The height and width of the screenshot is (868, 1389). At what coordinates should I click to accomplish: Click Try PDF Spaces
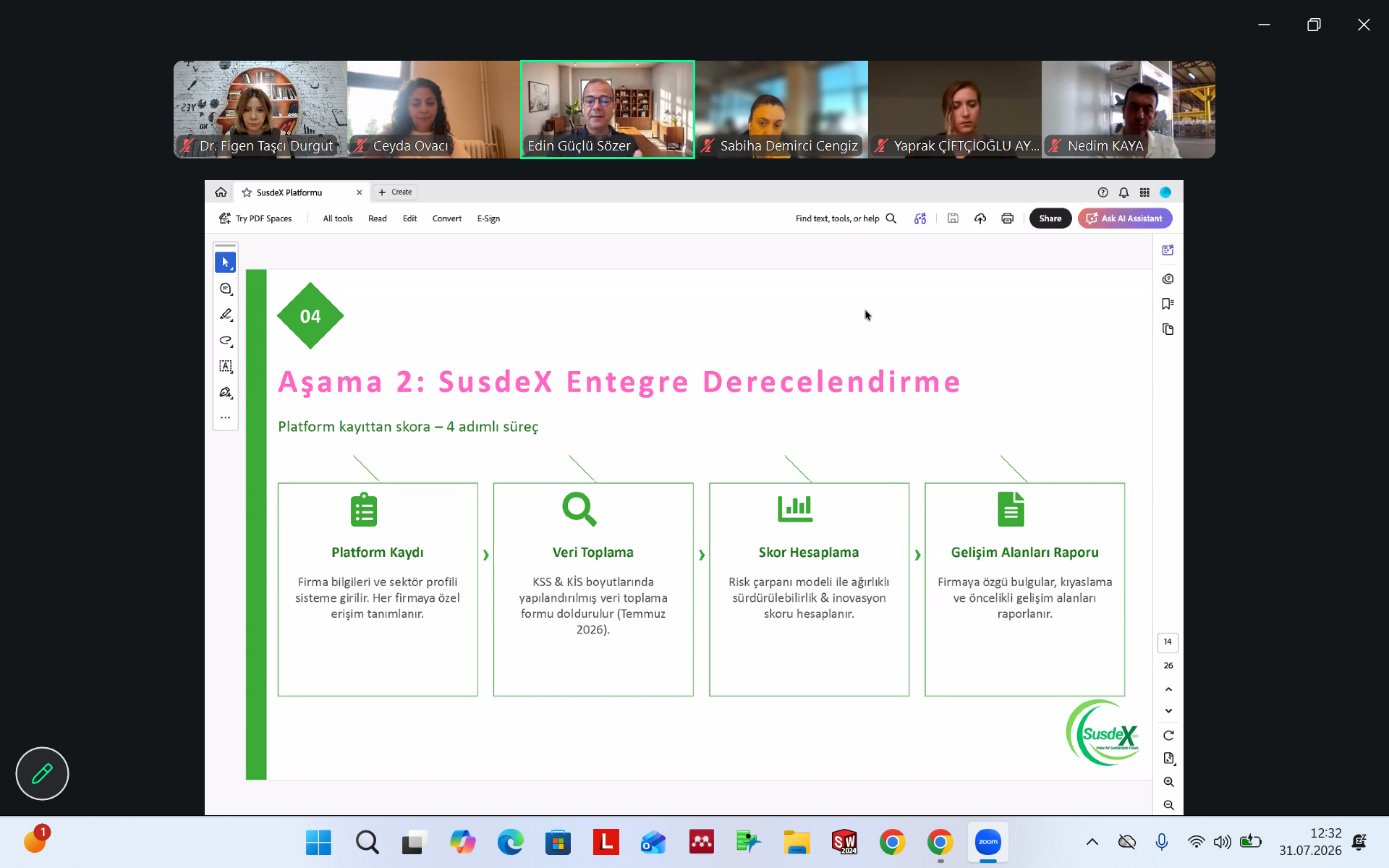pos(255,218)
